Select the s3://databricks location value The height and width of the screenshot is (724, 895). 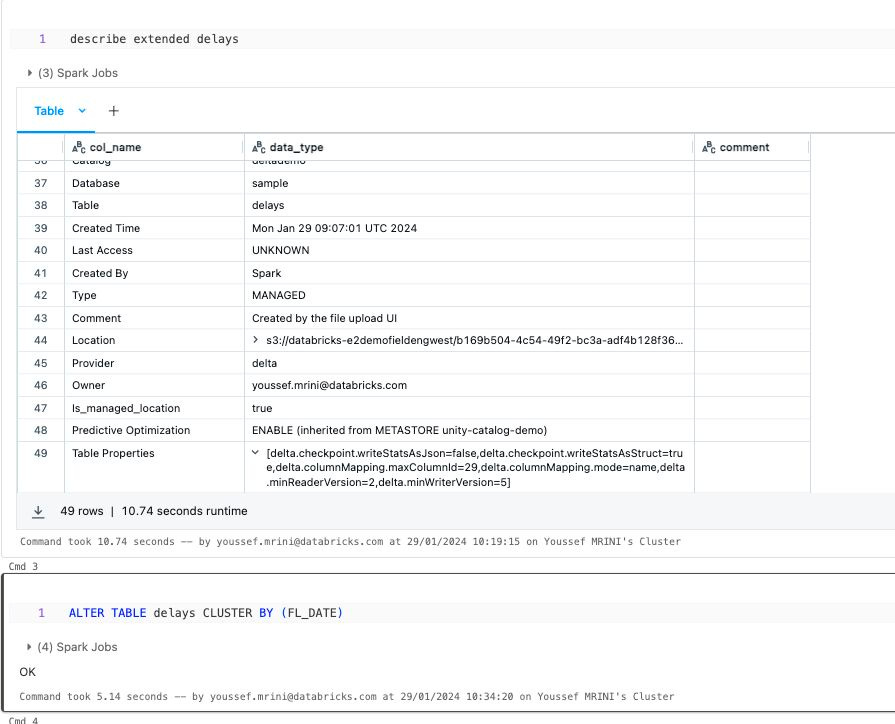[474, 340]
